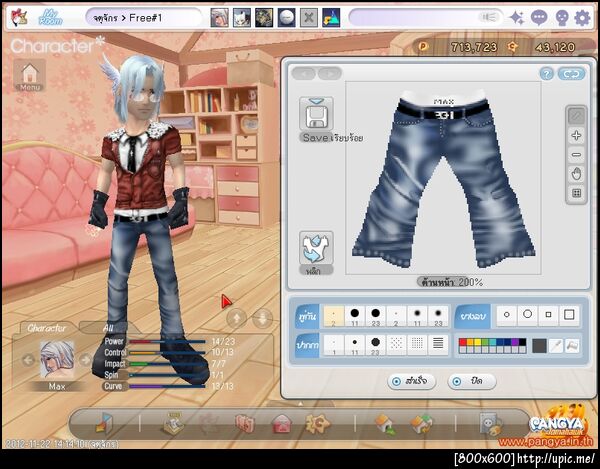600x469 pixels.
Task: Focus the top chat input field
Action: [426, 18]
